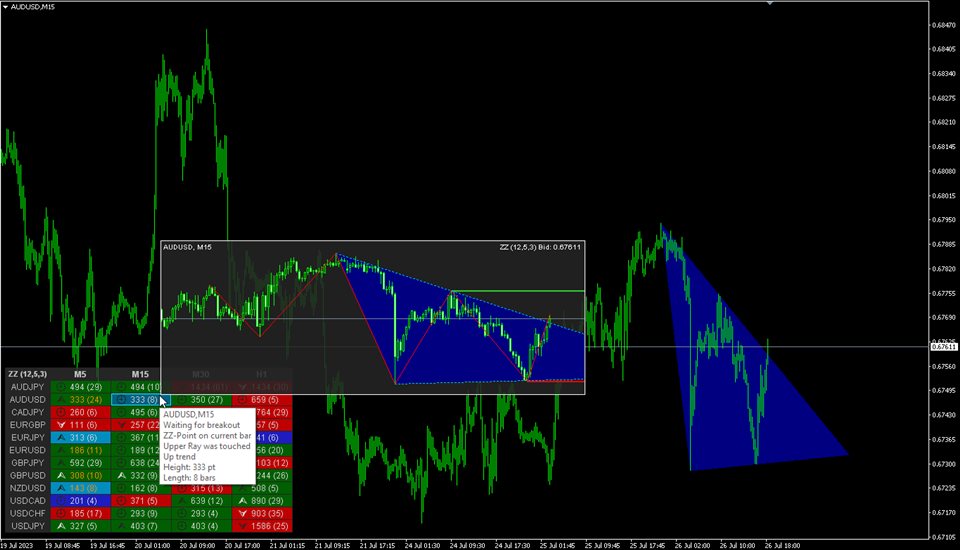Click the USDCHF row label
This screenshot has height=550, width=960.
[28, 513]
